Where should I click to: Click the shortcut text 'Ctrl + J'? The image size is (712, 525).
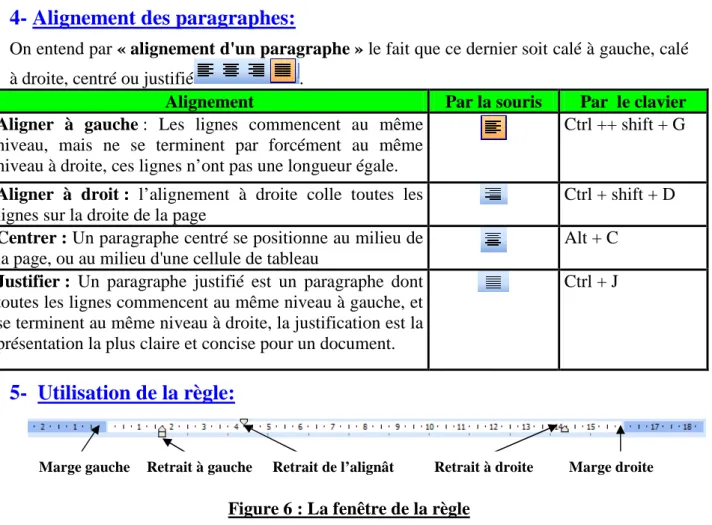point(591,282)
